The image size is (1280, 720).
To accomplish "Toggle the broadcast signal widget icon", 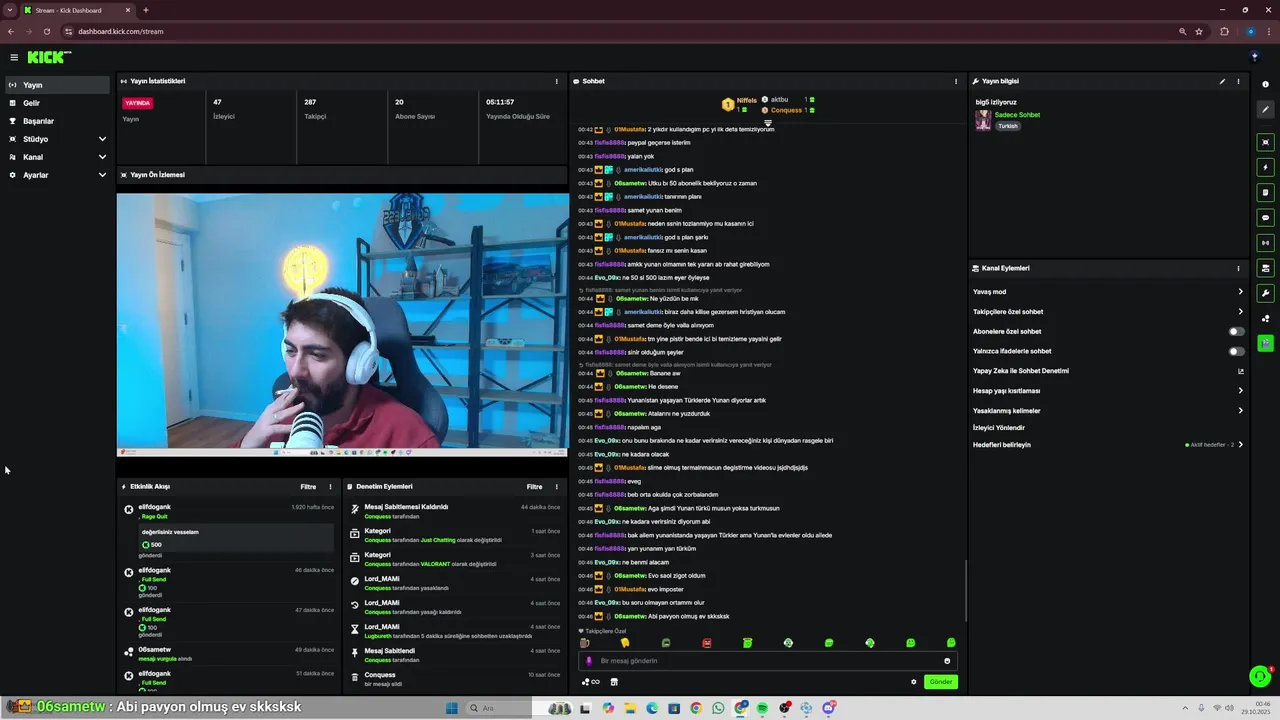I will pyautogui.click(x=1266, y=242).
